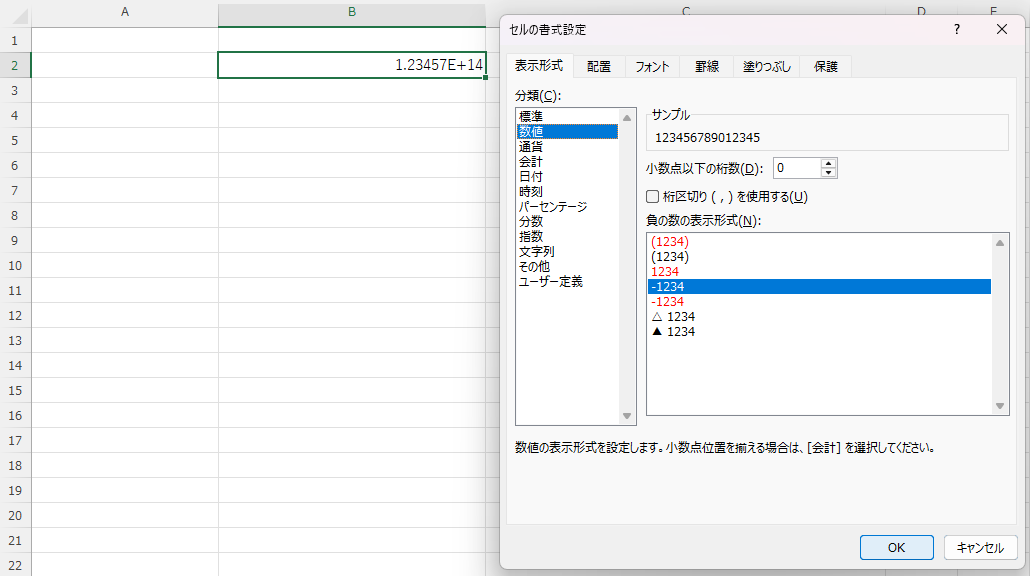Image resolution: width=1030 pixels, height=576 pixels.
Task: Pick the 日付 category
Action: (x=567, y=177)
